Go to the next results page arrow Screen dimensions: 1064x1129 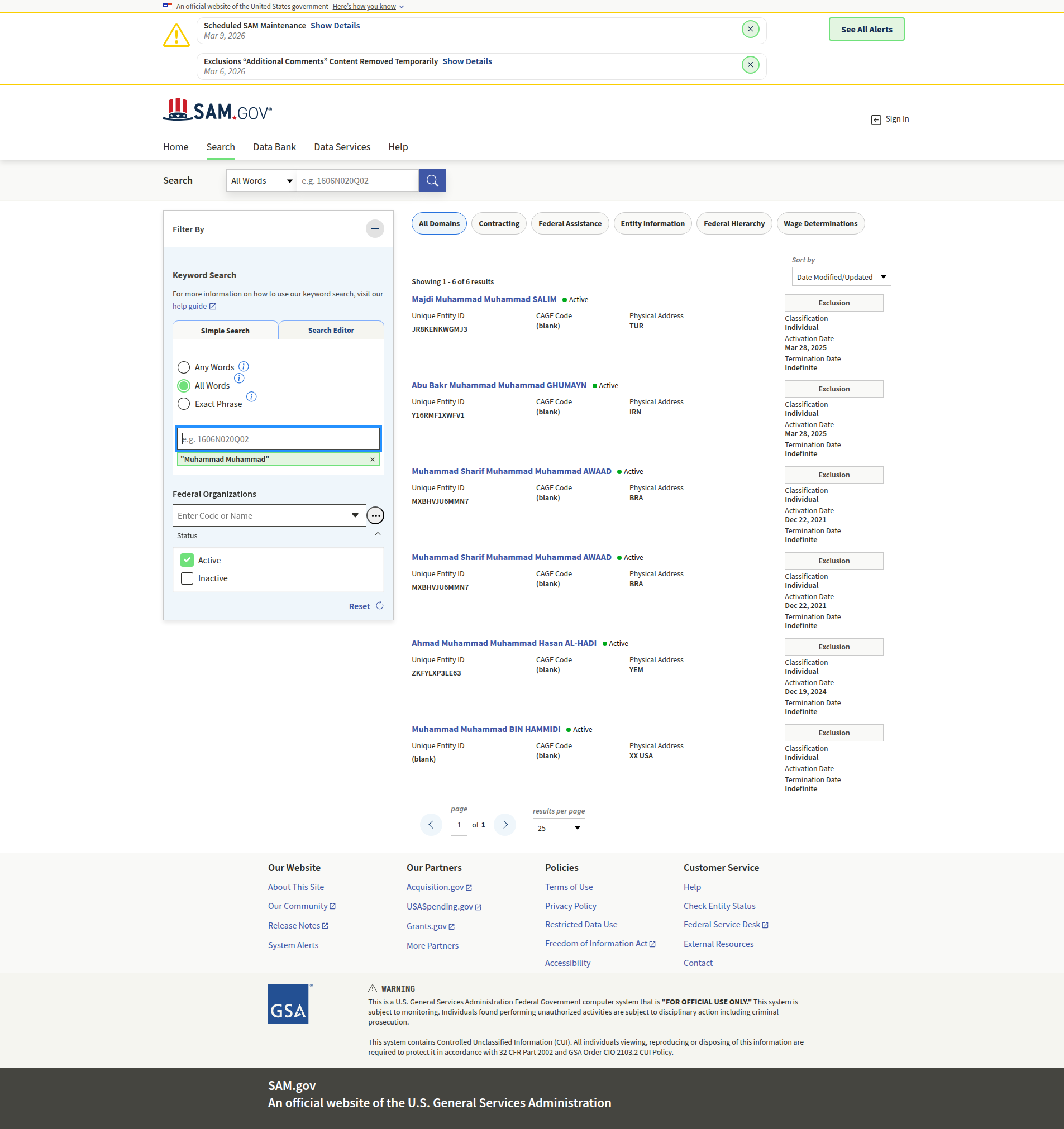(504, 825)
